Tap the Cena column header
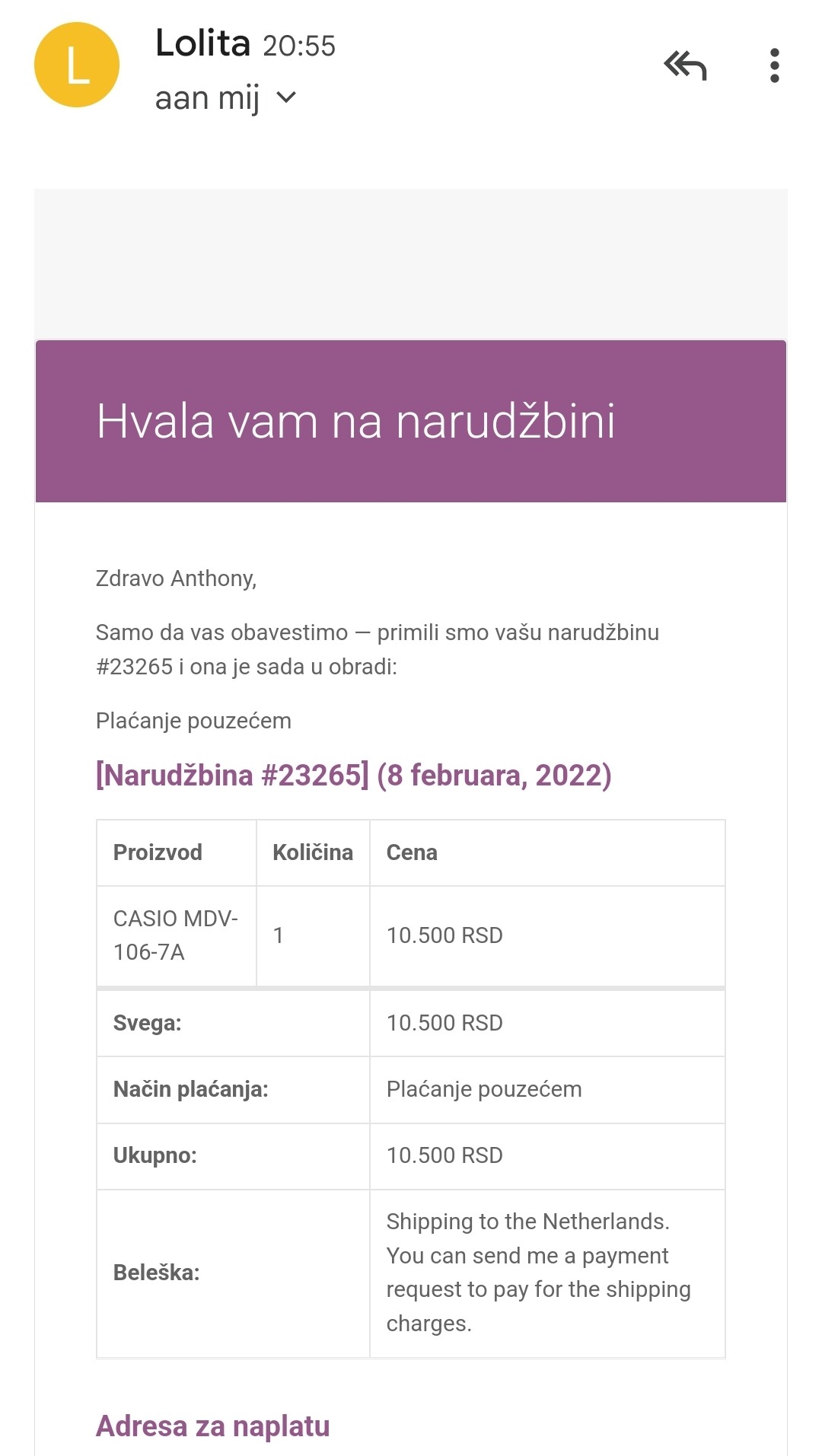This screenshot has height=1456, width=822. tap(412, 852)
